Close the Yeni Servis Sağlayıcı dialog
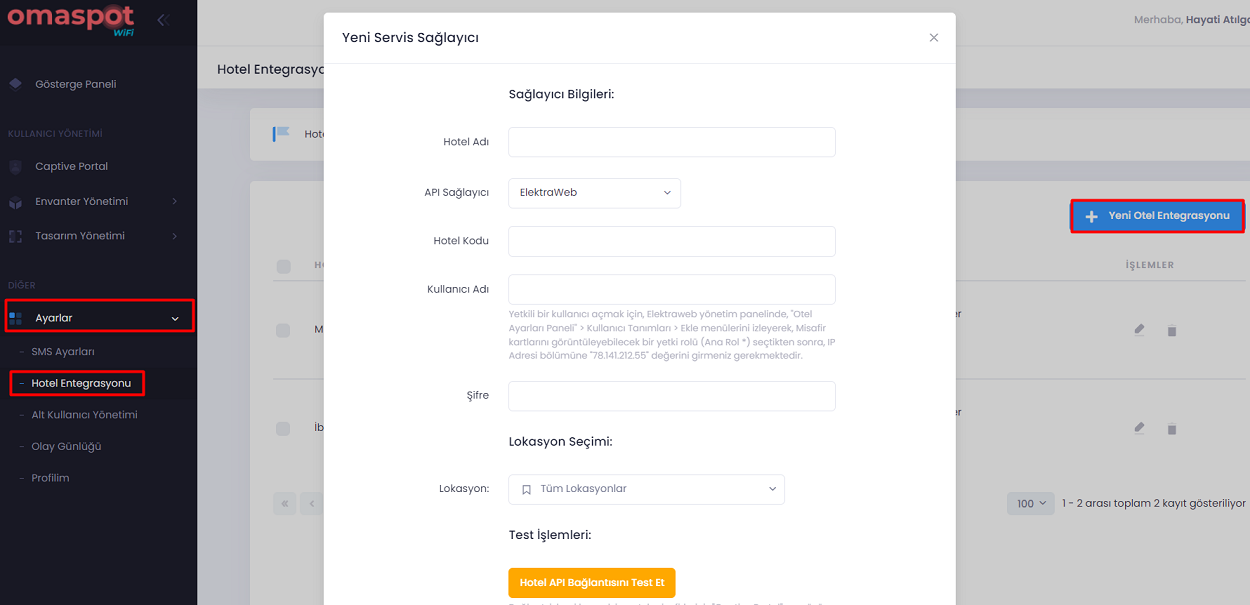The width and height of the screenshot is (1250, 605). click(934, 38)
